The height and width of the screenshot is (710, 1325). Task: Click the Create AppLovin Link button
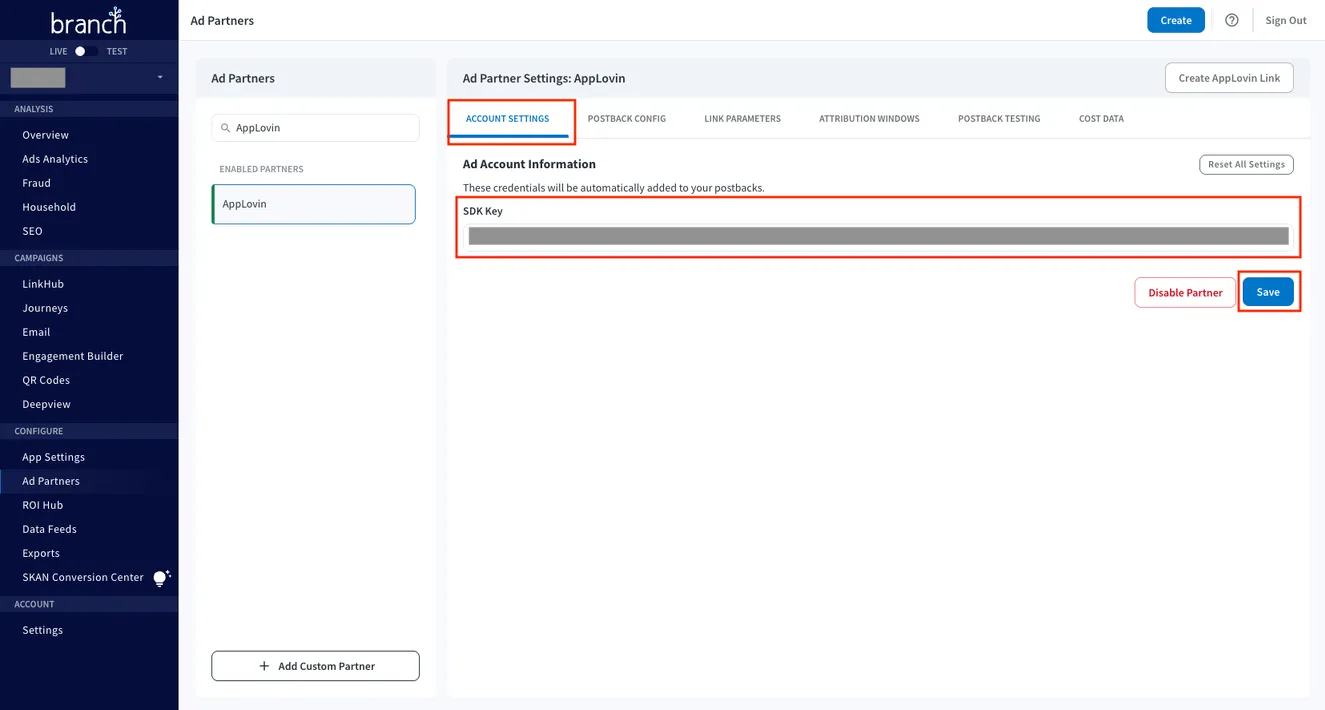coord(1228,77)
